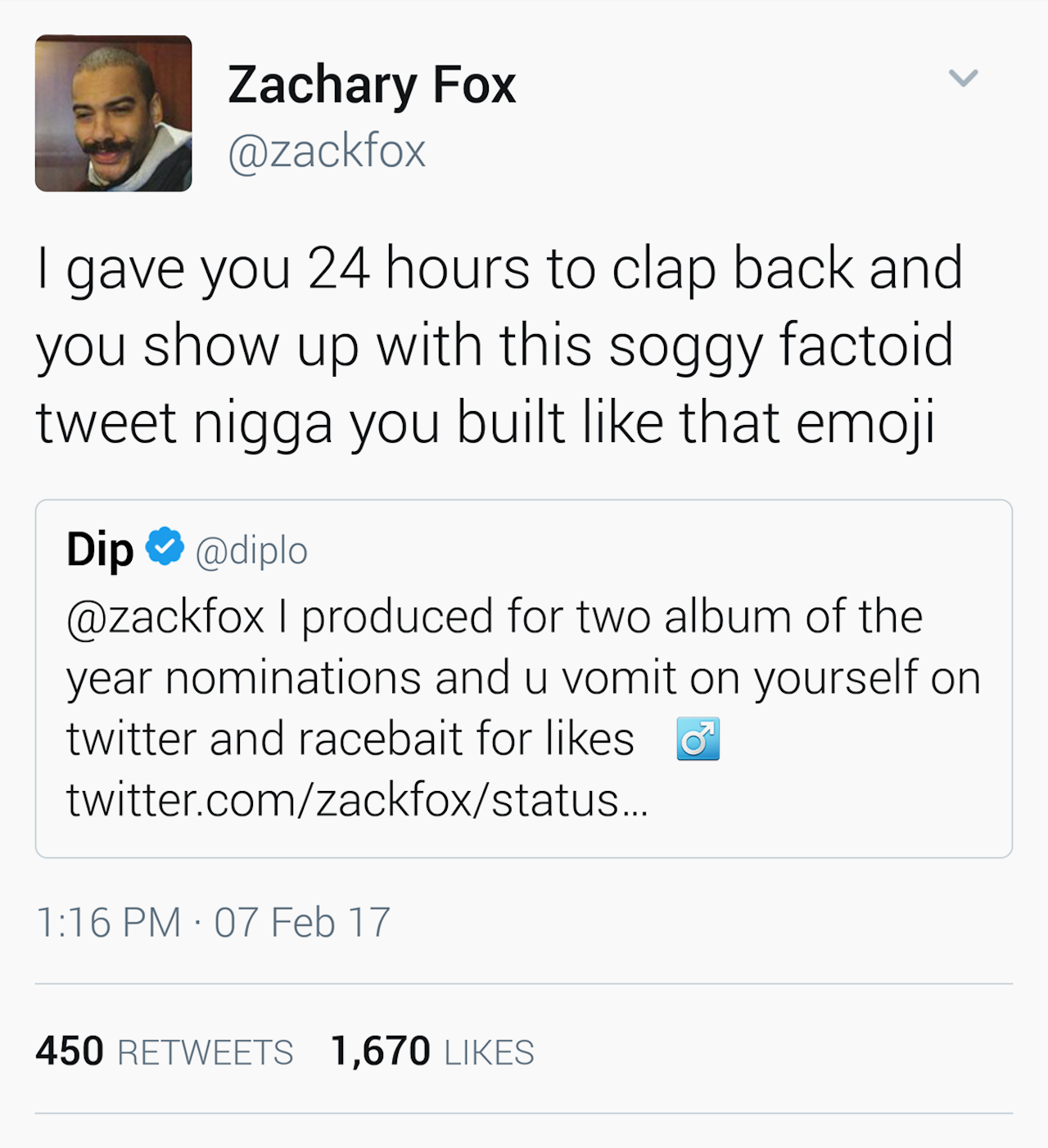Screen dimensions: 1048x1148
Task: View the 1,670 likes count
Action: 380,1051
